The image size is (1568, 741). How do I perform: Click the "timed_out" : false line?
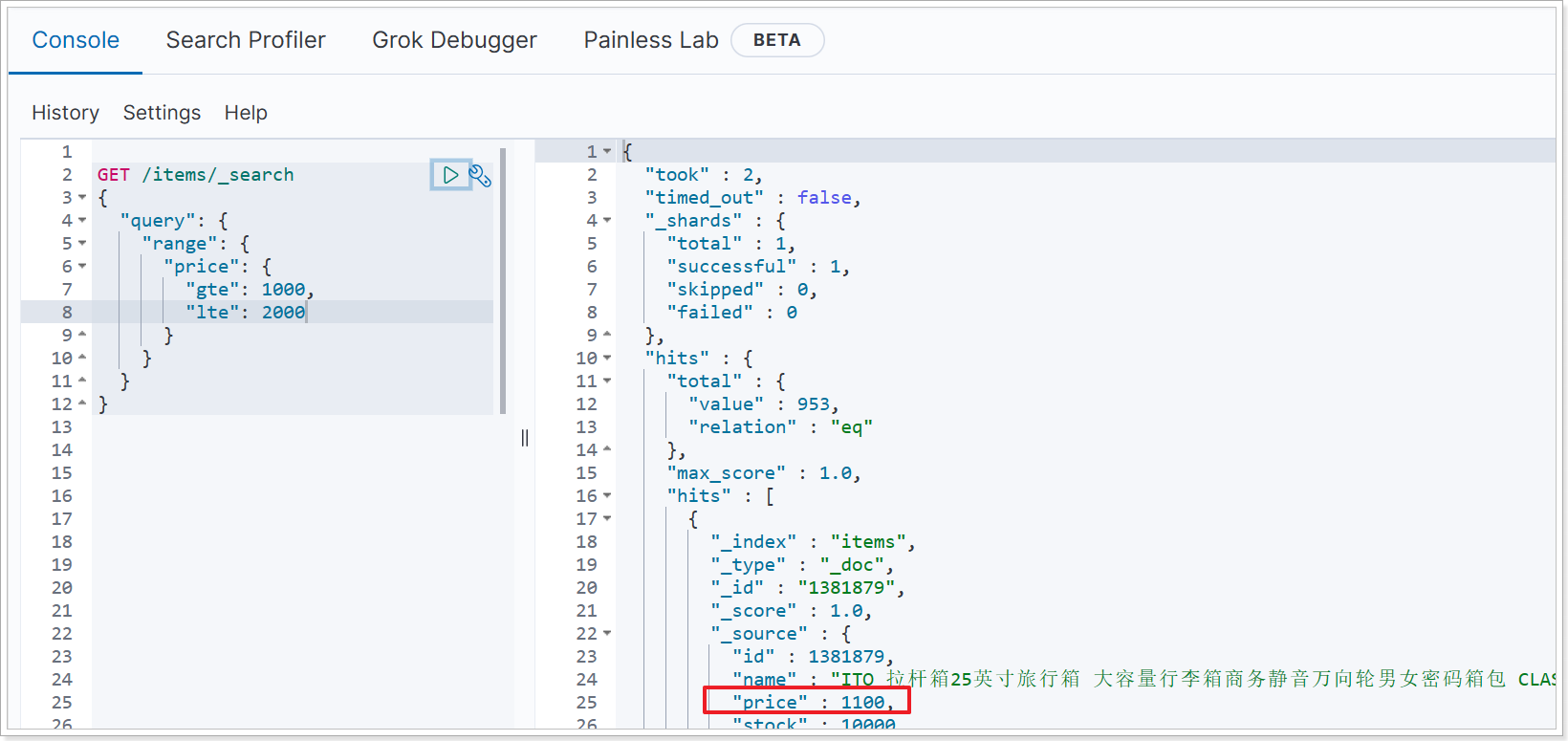point(752,198)
